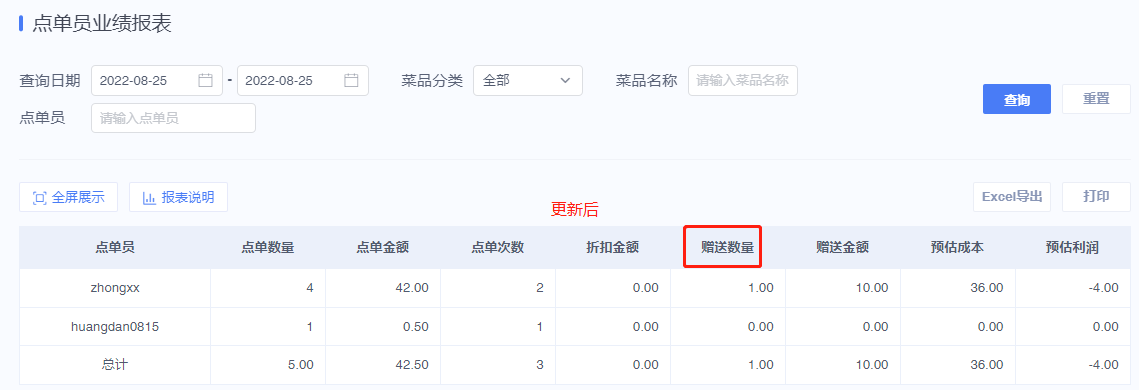
Task: Click zhongxx's 预估利润 value -4.00
Action: click(1103, 288)
